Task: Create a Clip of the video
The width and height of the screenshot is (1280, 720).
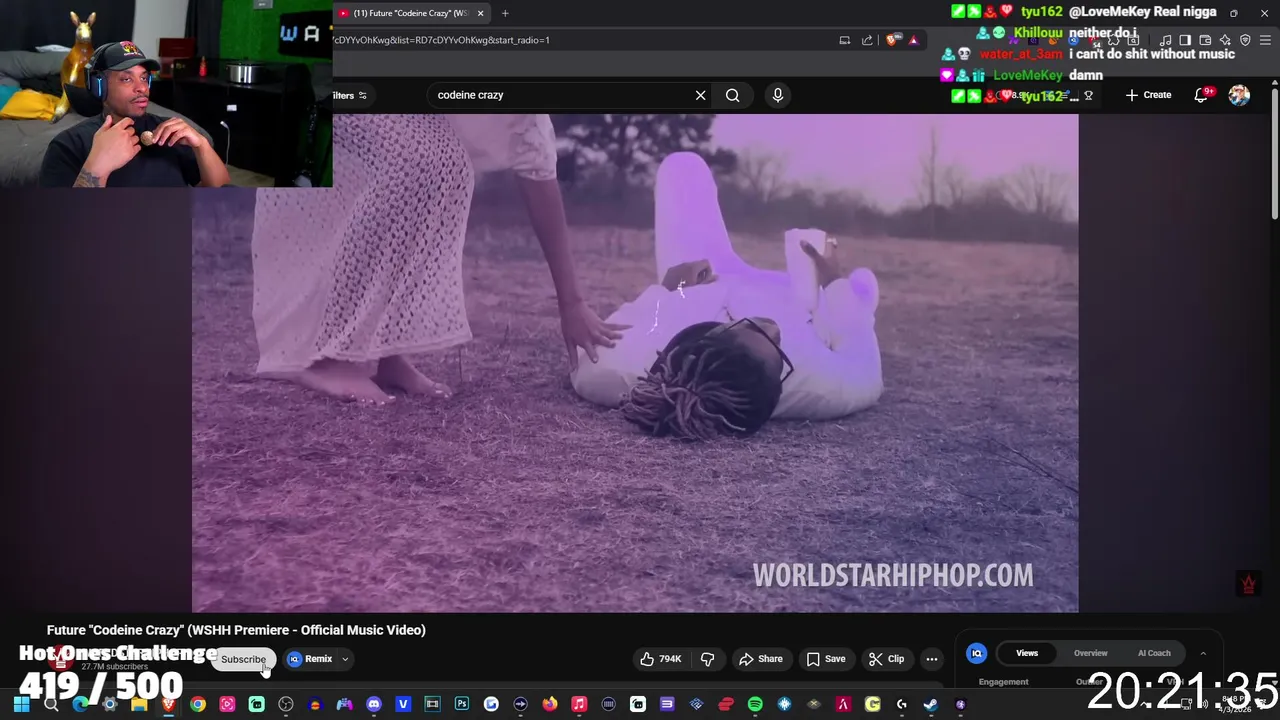Action: click(887, 659)
